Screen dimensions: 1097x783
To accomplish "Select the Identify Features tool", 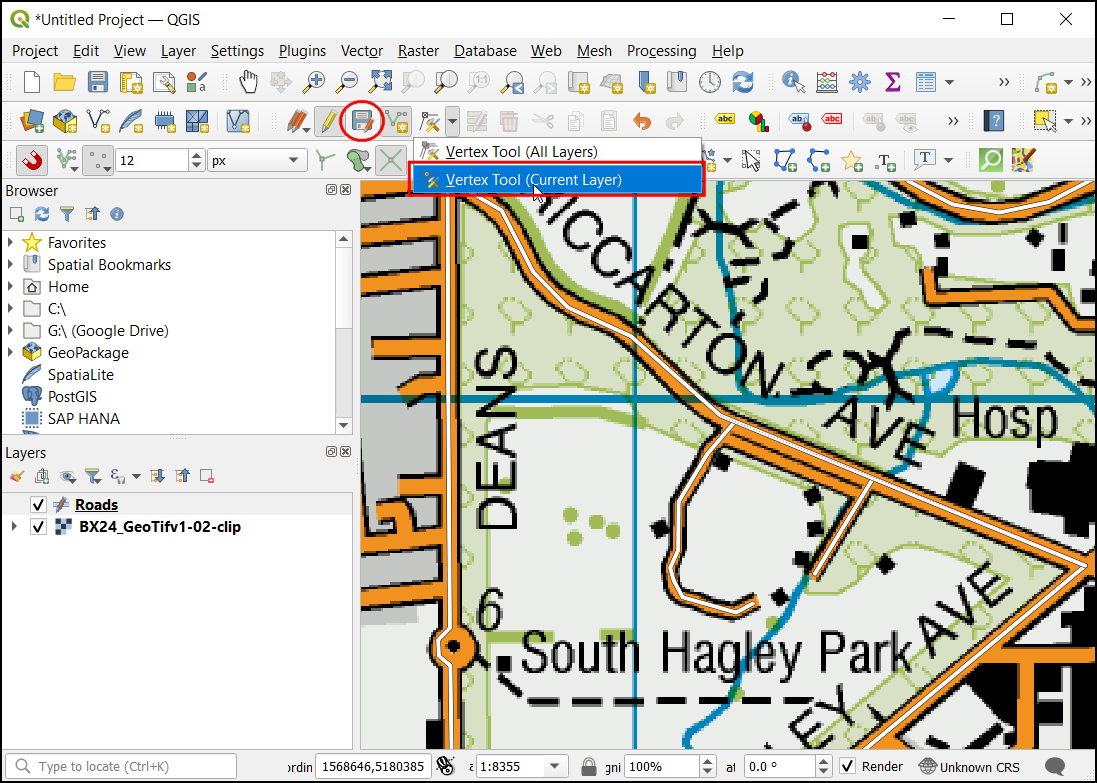I will pos(794,82).
